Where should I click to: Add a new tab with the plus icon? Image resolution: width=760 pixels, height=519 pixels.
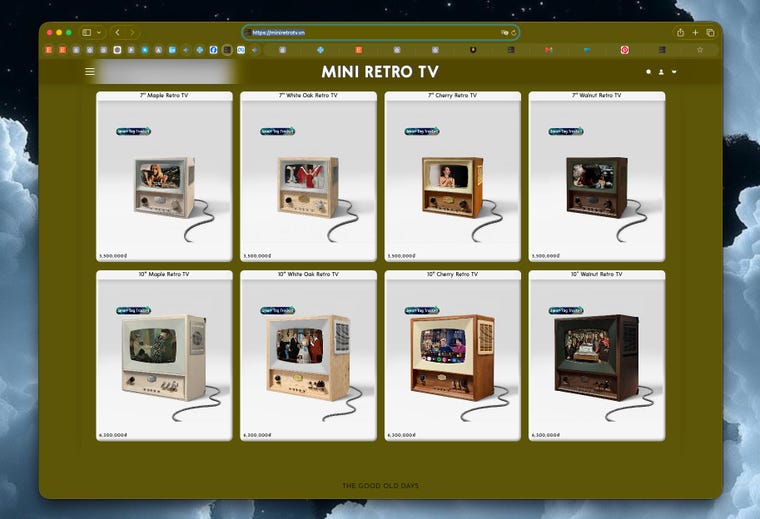pyautogui.click(x=695, y=32)
